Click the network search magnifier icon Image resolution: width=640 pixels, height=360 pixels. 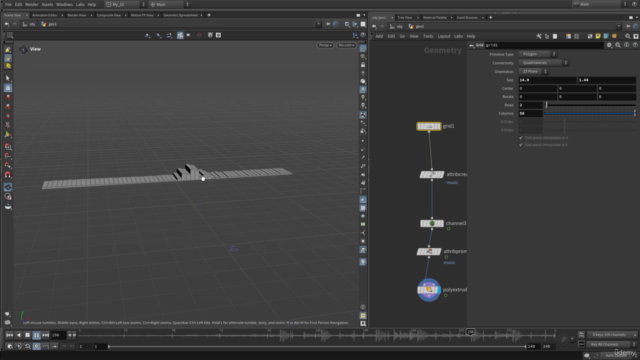click(x=628, y=36)
